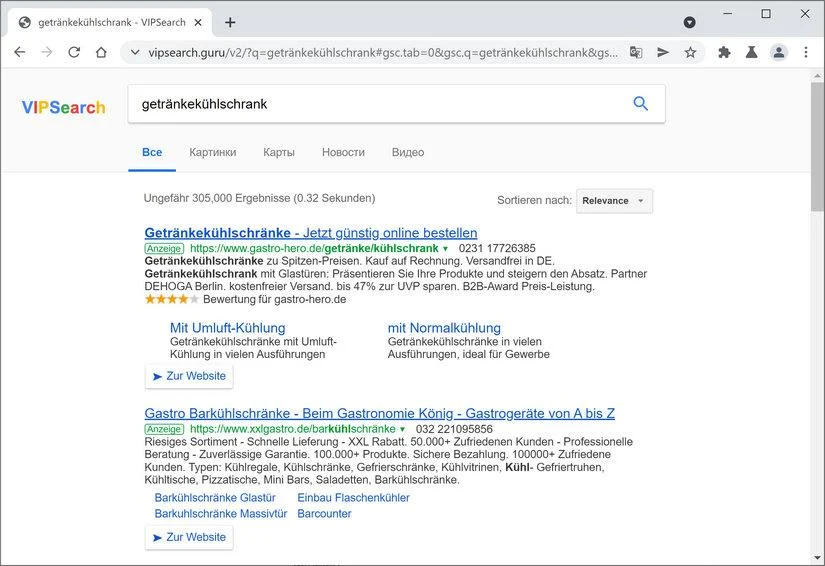Click phone number 0231 17726385
Viewport: 825px width, 566px height.
tap(497, 248)
